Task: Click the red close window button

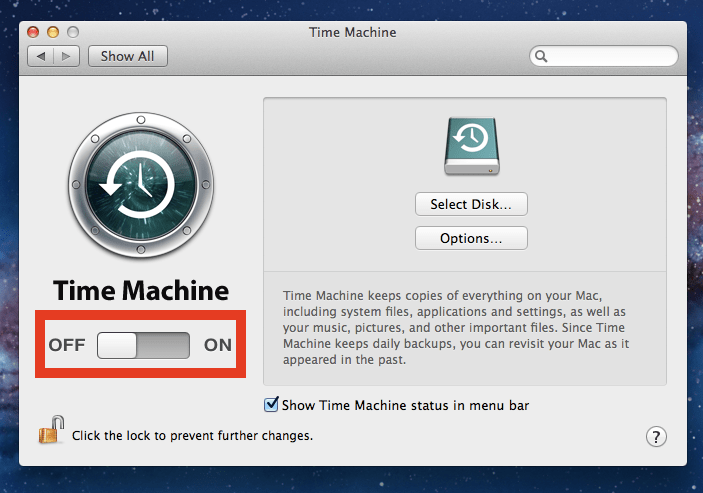Action: pos(33,32)
